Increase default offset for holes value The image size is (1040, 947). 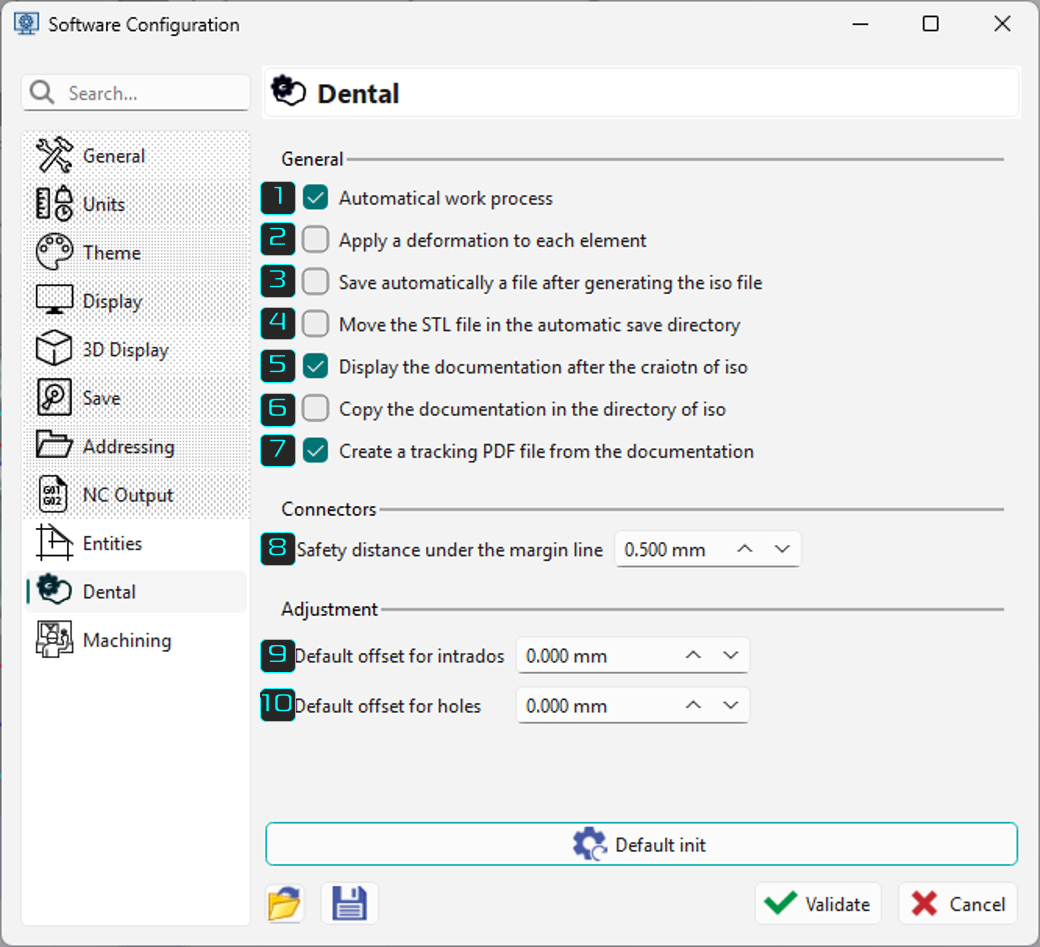(693, 705)
